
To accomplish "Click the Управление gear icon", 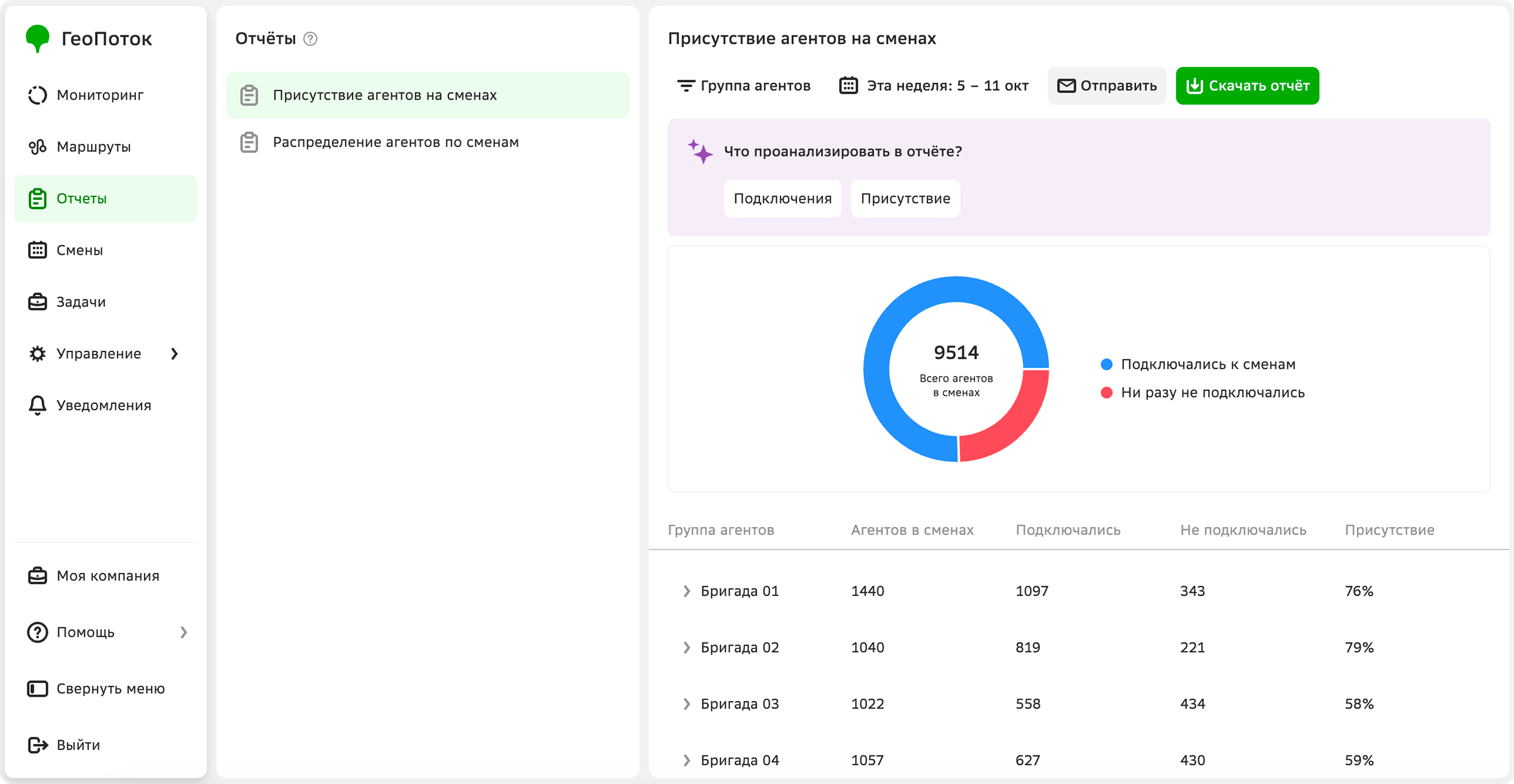I will (x=38, y=354).
